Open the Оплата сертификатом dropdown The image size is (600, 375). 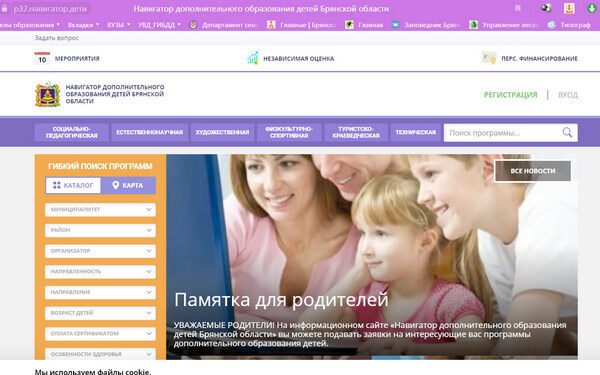click(x=100, y=334)
